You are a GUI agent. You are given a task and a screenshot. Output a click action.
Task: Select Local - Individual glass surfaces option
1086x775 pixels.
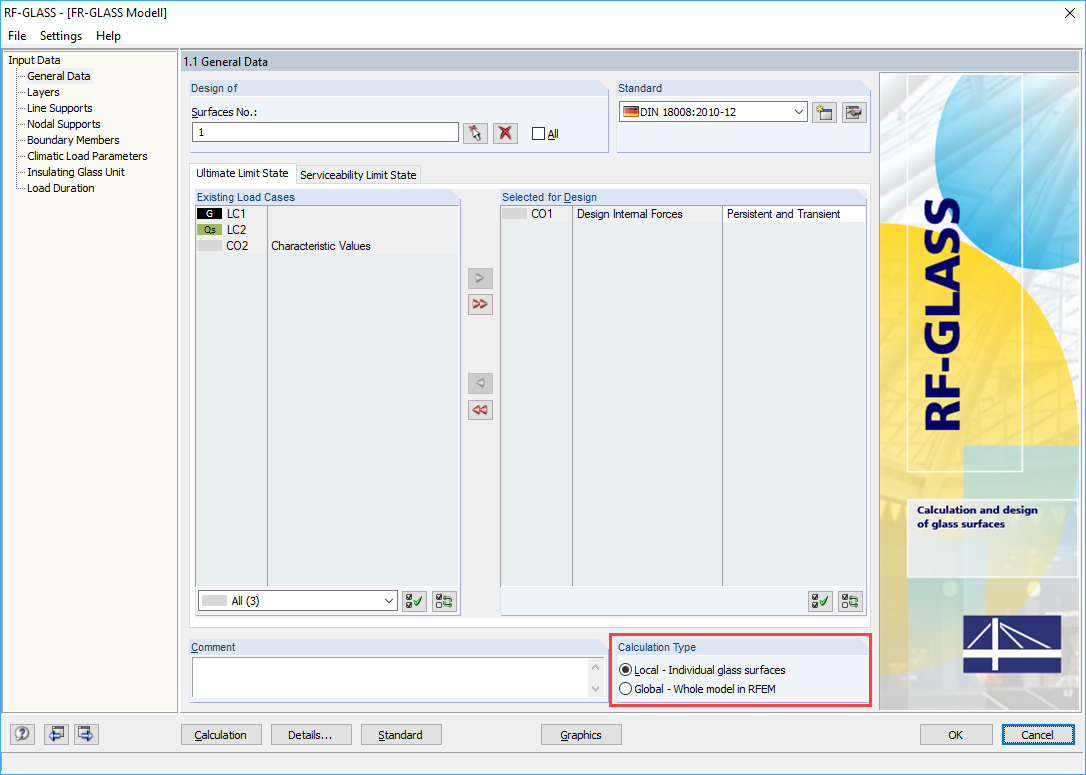625,670
